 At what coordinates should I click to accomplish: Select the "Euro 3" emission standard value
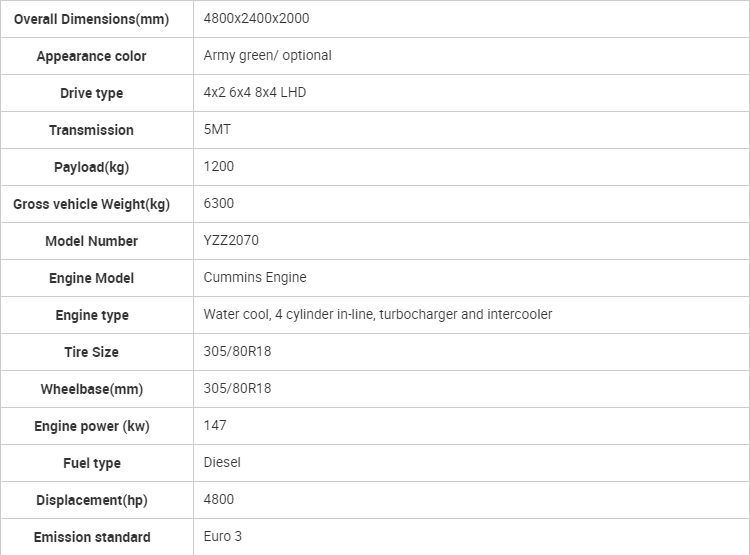click(222, 537)
